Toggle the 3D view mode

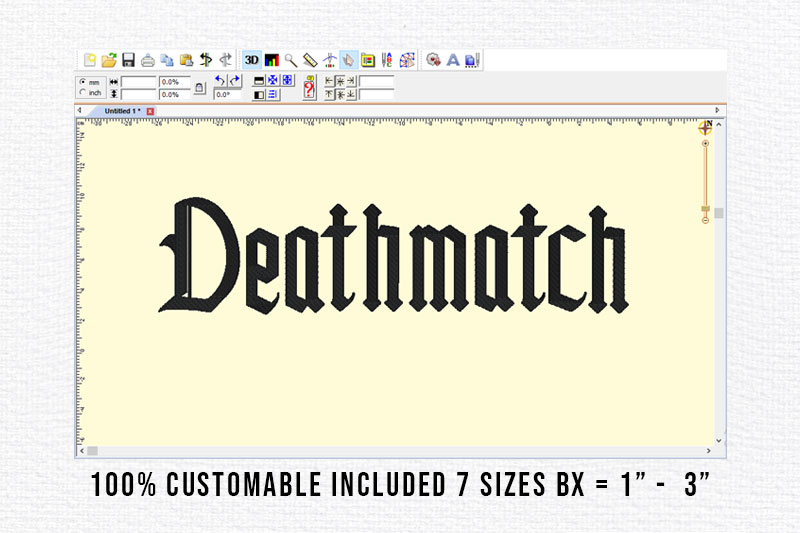point(252,60)
